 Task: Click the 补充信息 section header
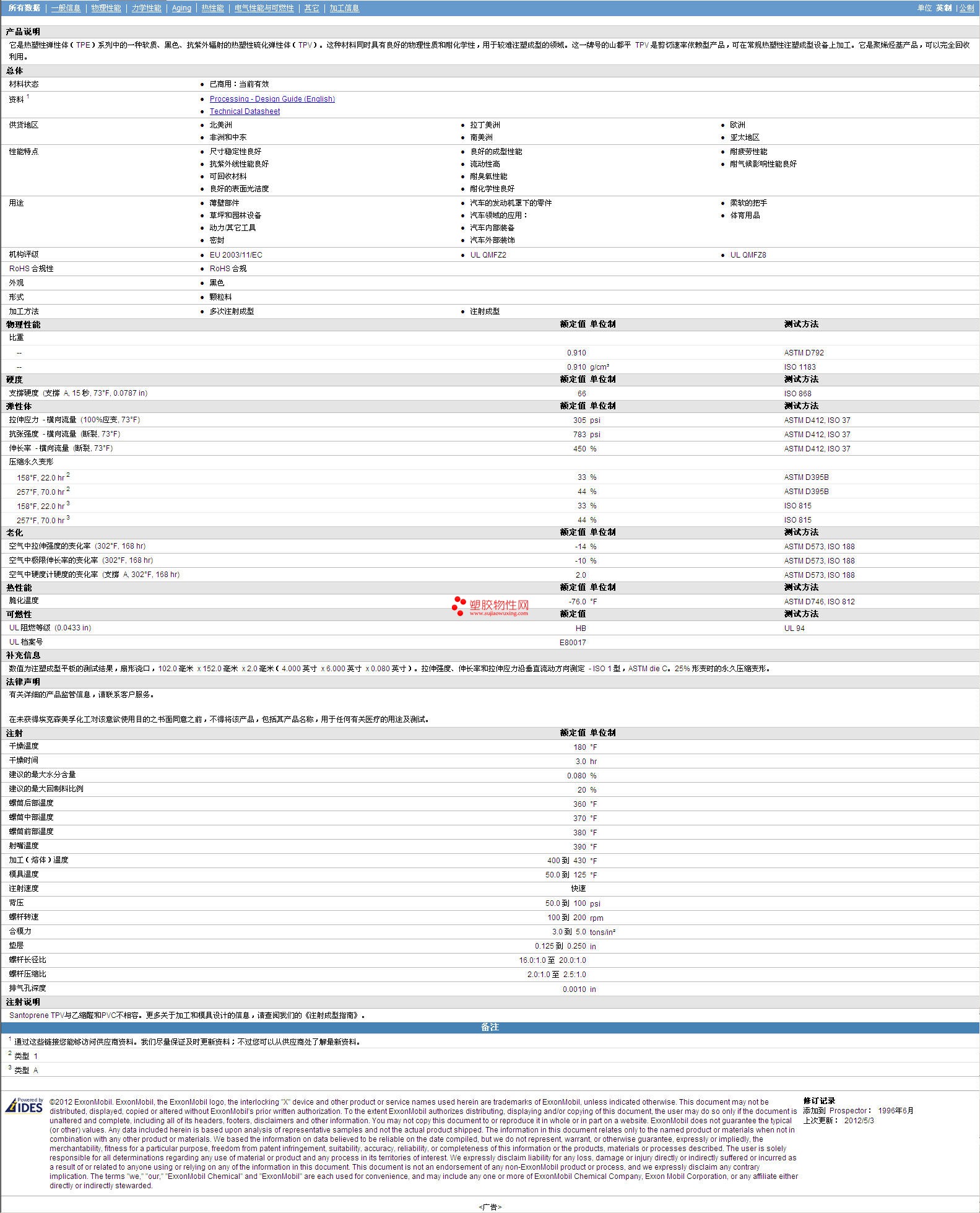click(23, 655)
